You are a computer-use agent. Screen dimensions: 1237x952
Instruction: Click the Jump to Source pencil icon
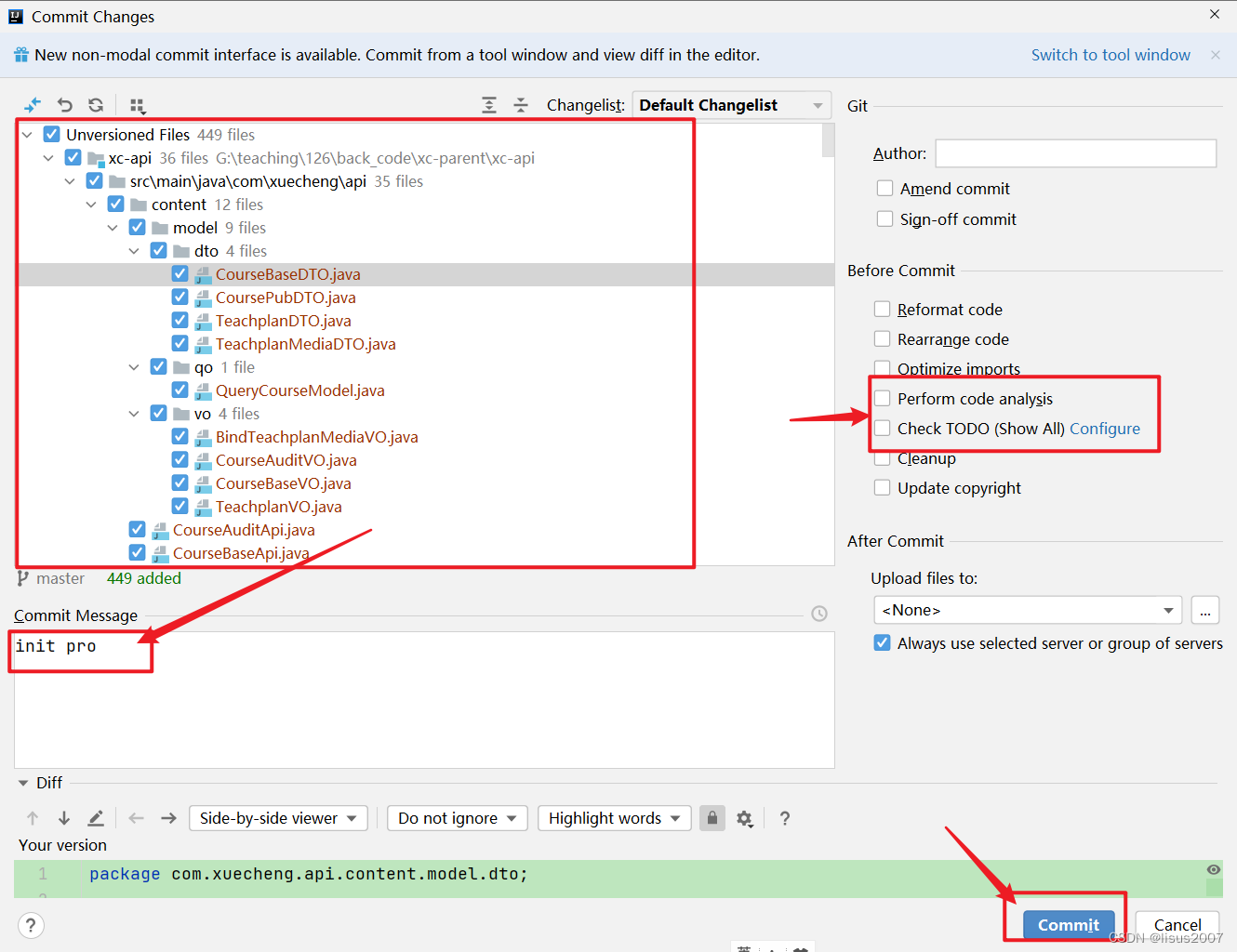[96, 818]
